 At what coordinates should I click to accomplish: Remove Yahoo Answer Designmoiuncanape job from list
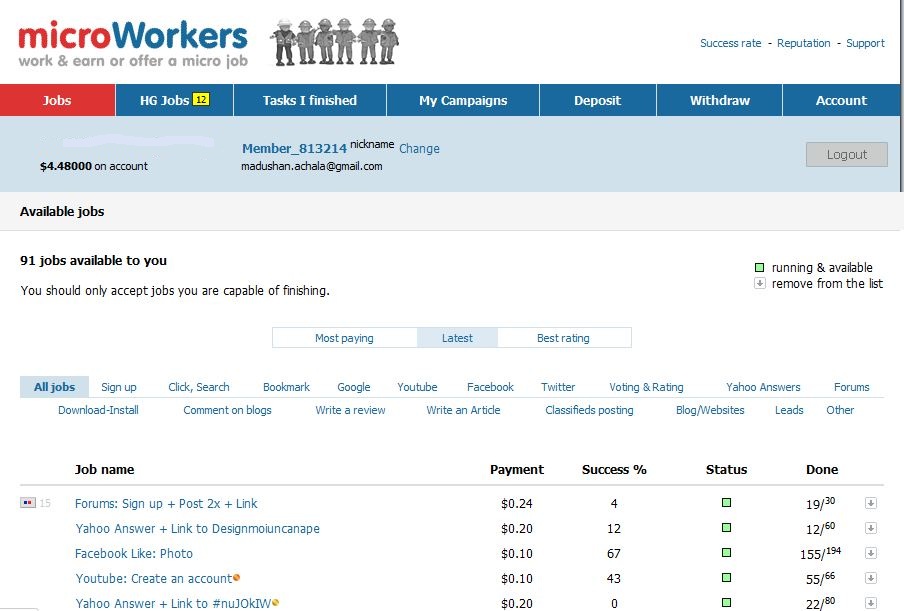(x=871, y=528)
